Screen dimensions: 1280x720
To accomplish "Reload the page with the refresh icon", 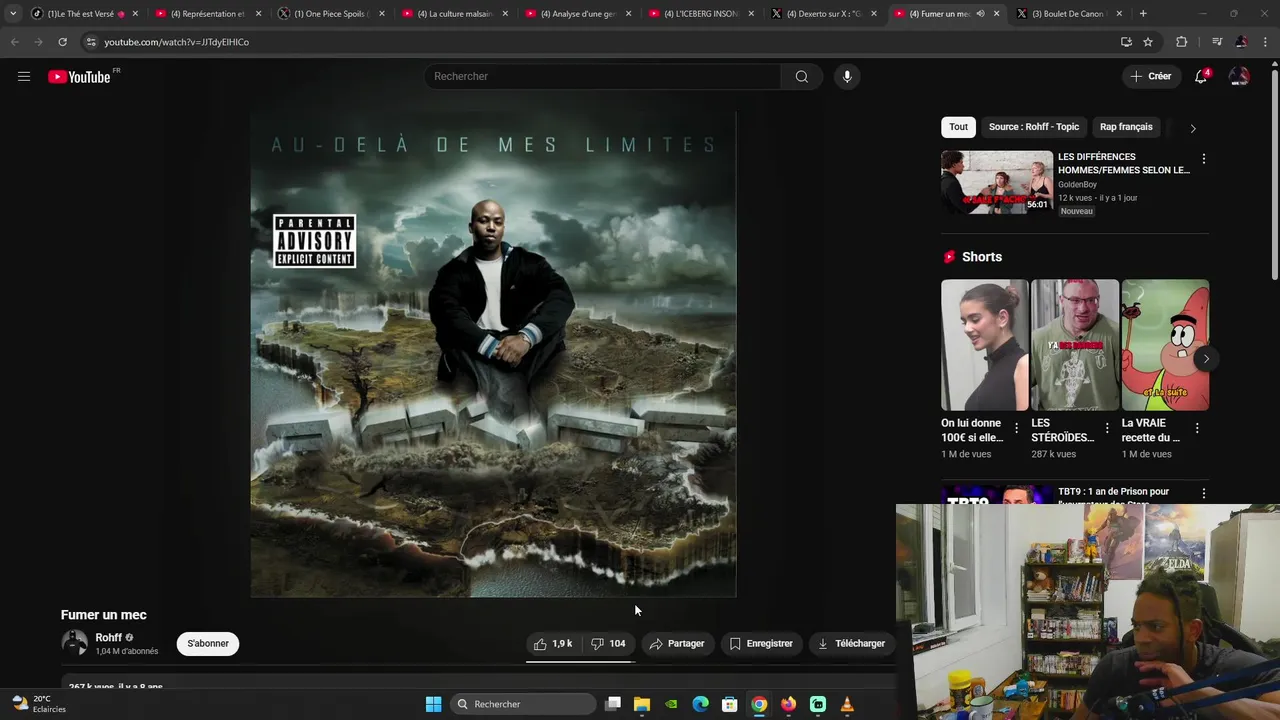I will [62, 42].
